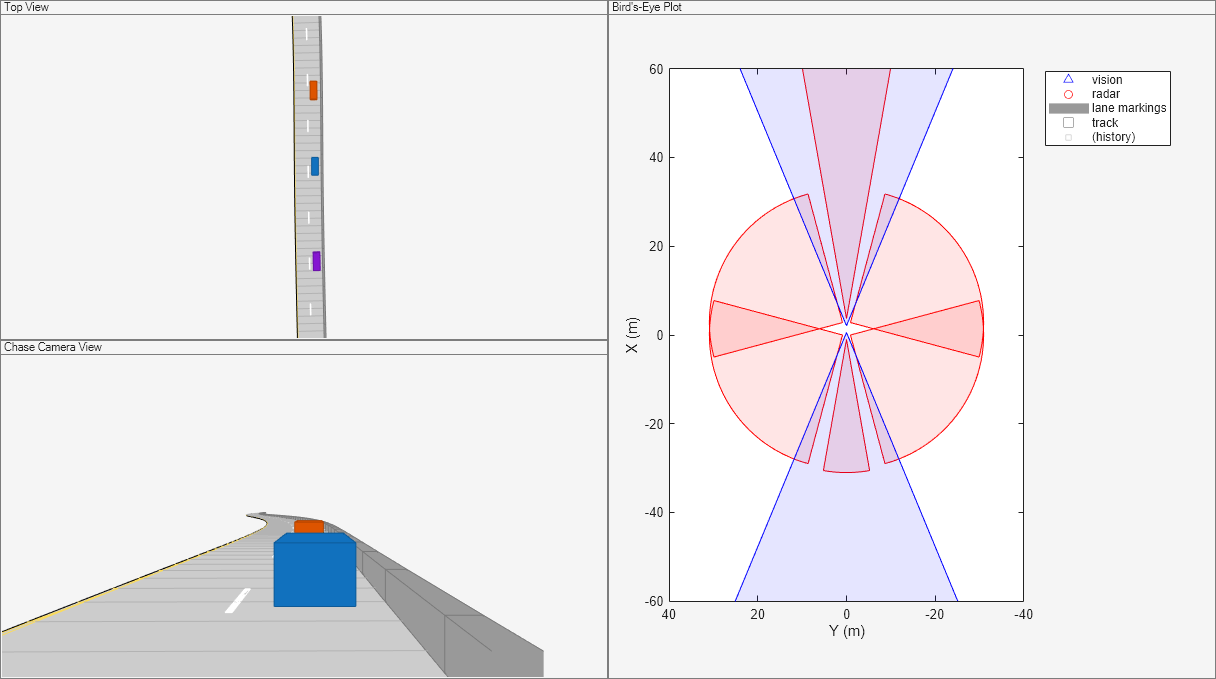
Task: Select the Top View panel title
Action: [26, 7]
